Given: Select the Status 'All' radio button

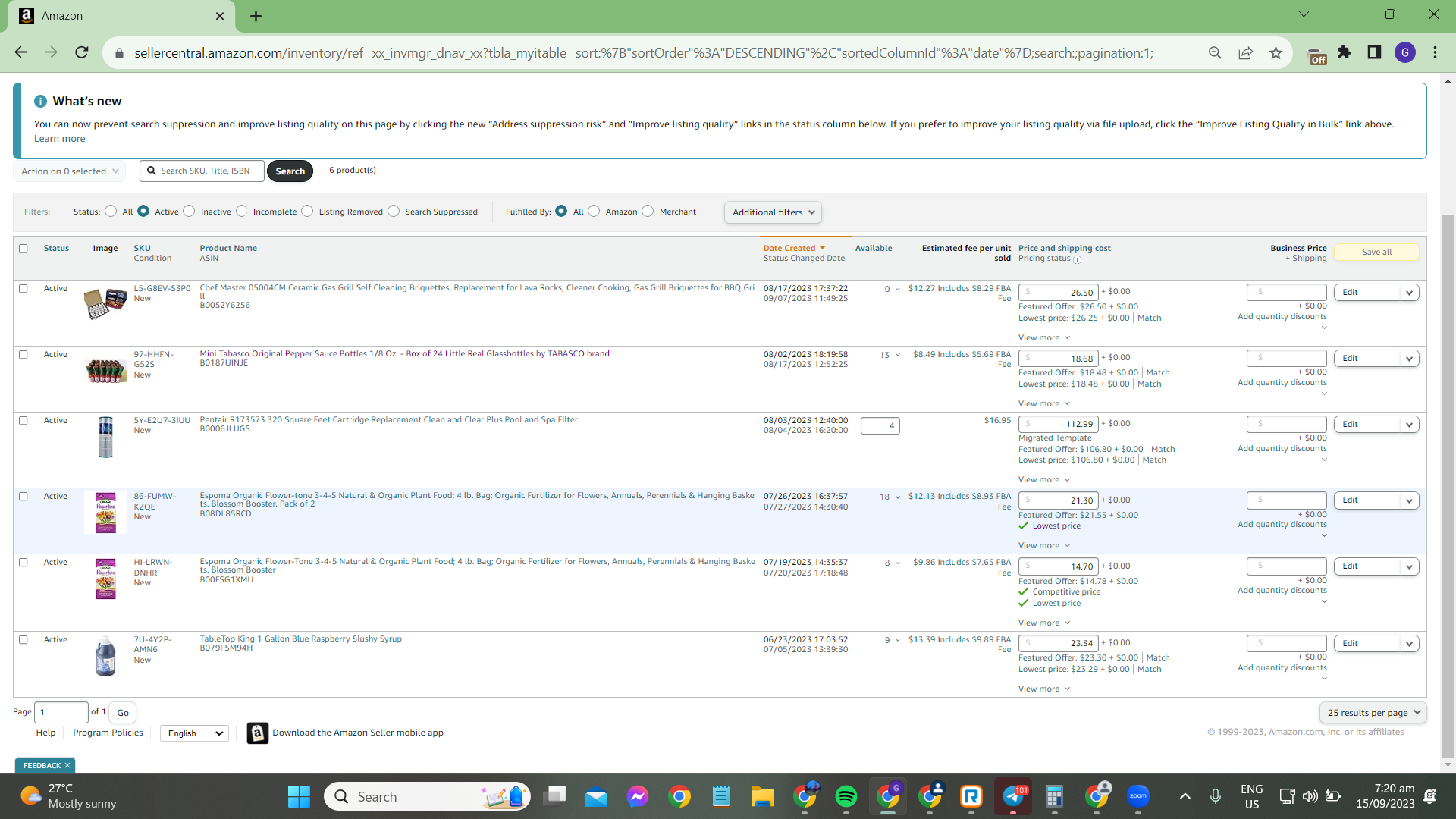Looking at the screenshot, I should [x=111, y=212].
